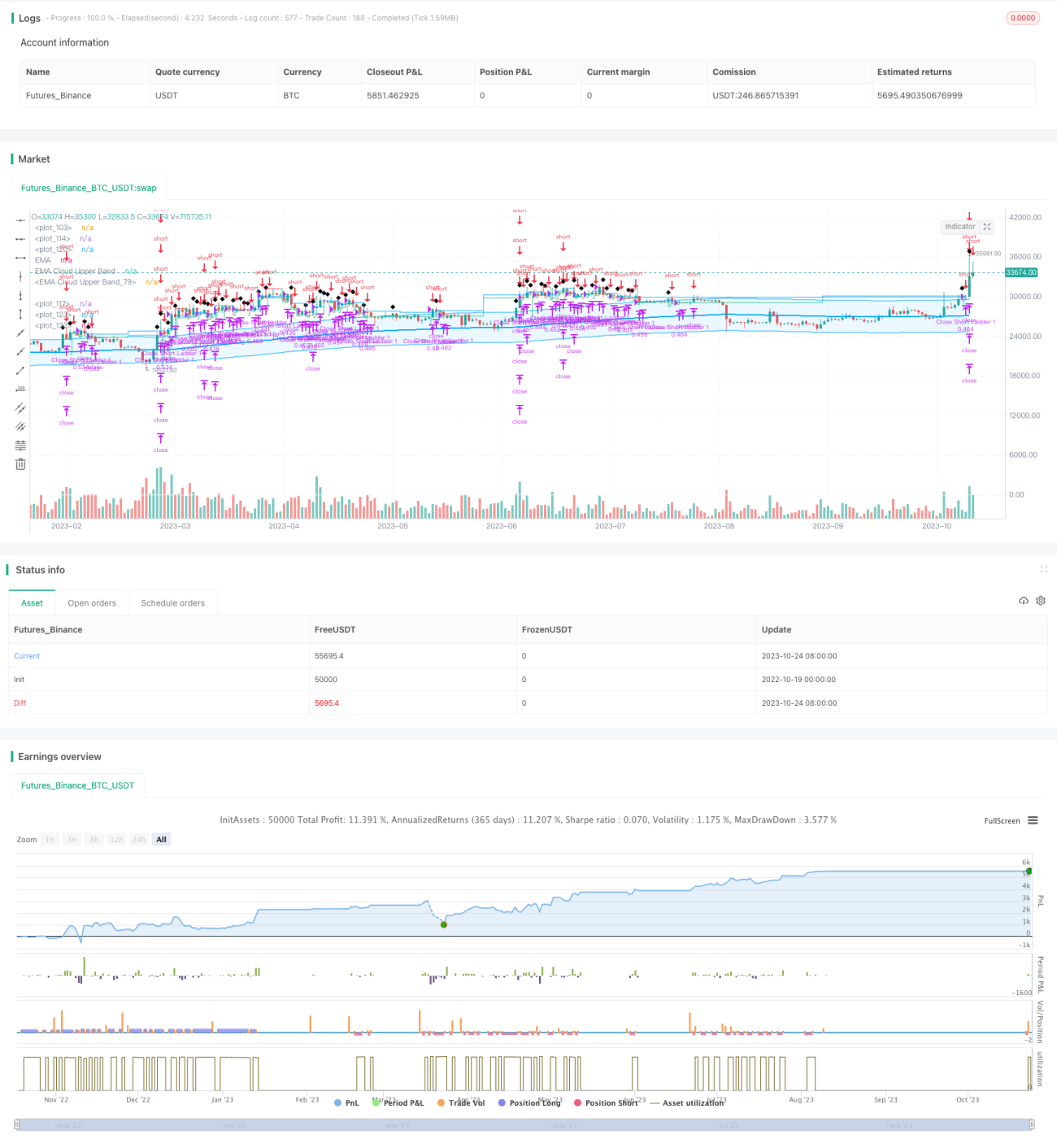Switch to Schedule orders tab

coord(173,603)
